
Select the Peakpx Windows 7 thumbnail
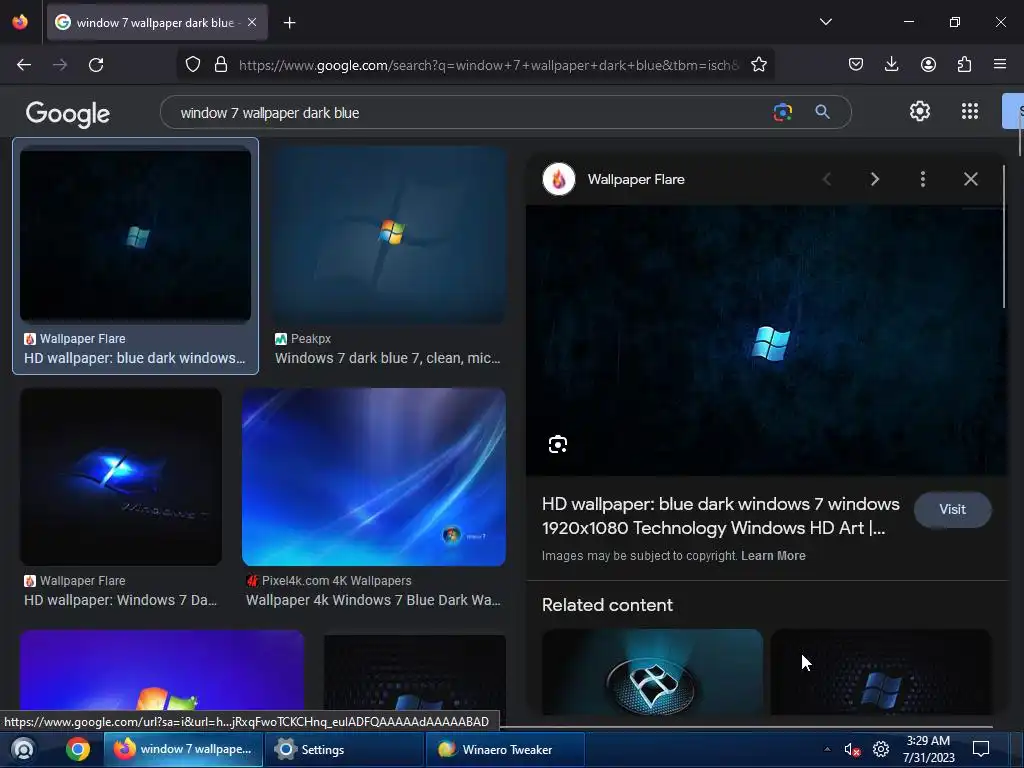pos(389,234)
